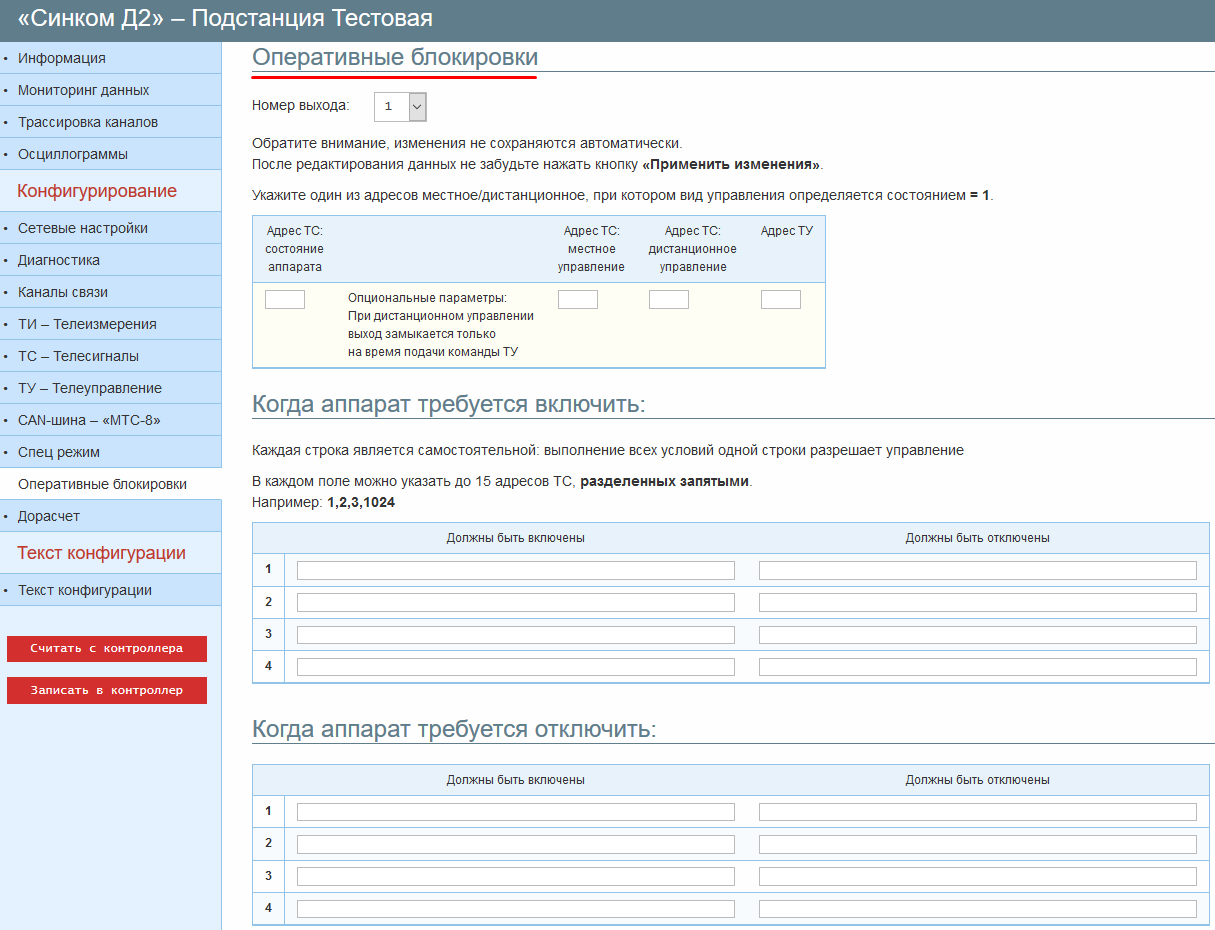Select CAN-шина – «МТС-8» item
Viewport: 1215px width, 930px height.
pyautogui.click(x=89, y=420)
